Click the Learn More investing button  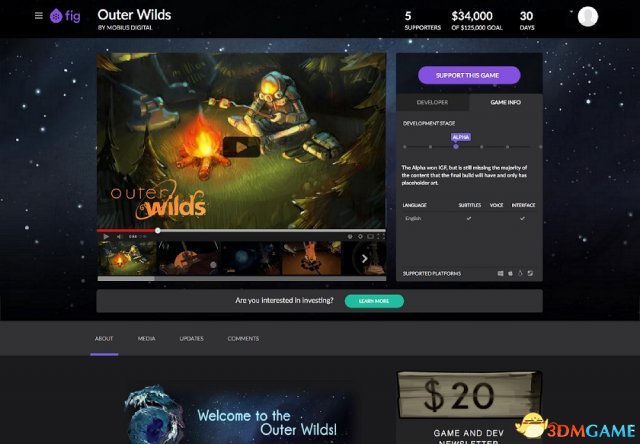click(374, 301)
